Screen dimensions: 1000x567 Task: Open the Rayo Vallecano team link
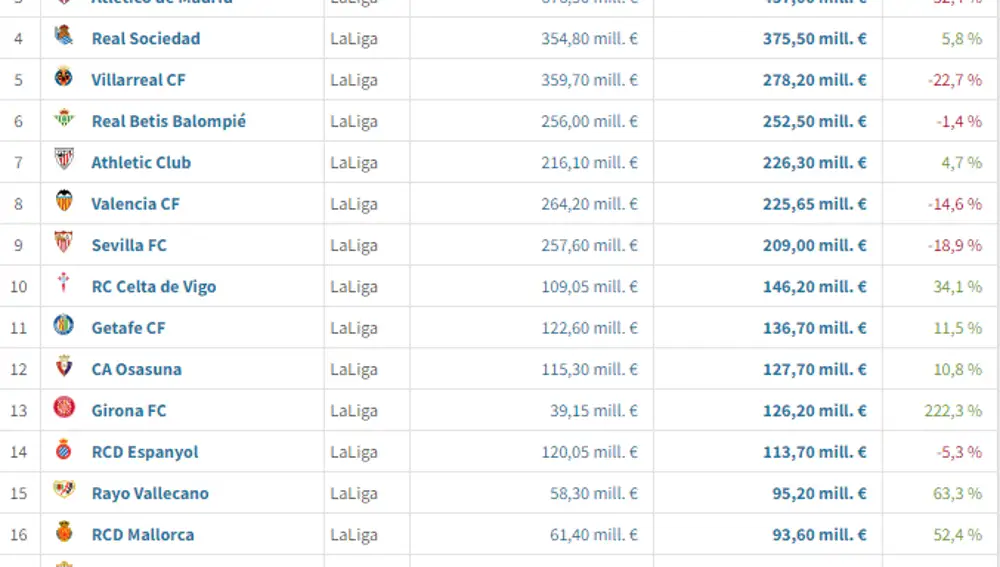(x=150, y=494)
